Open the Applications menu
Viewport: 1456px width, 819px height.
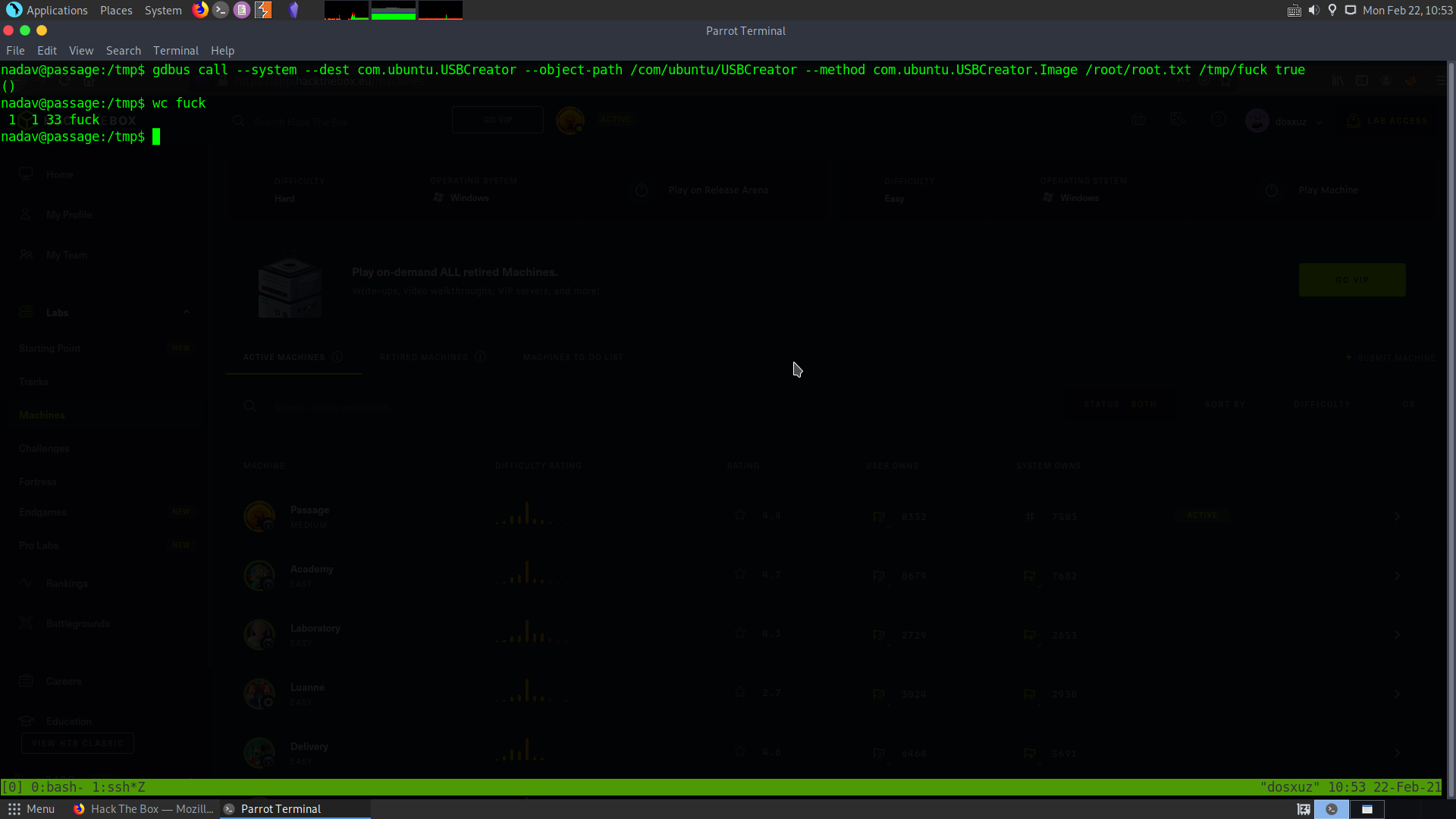47,10
